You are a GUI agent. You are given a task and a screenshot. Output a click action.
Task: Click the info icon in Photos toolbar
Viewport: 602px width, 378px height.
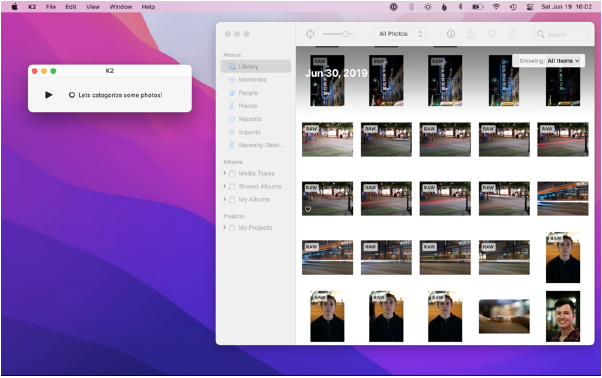(x=451, y=34)
